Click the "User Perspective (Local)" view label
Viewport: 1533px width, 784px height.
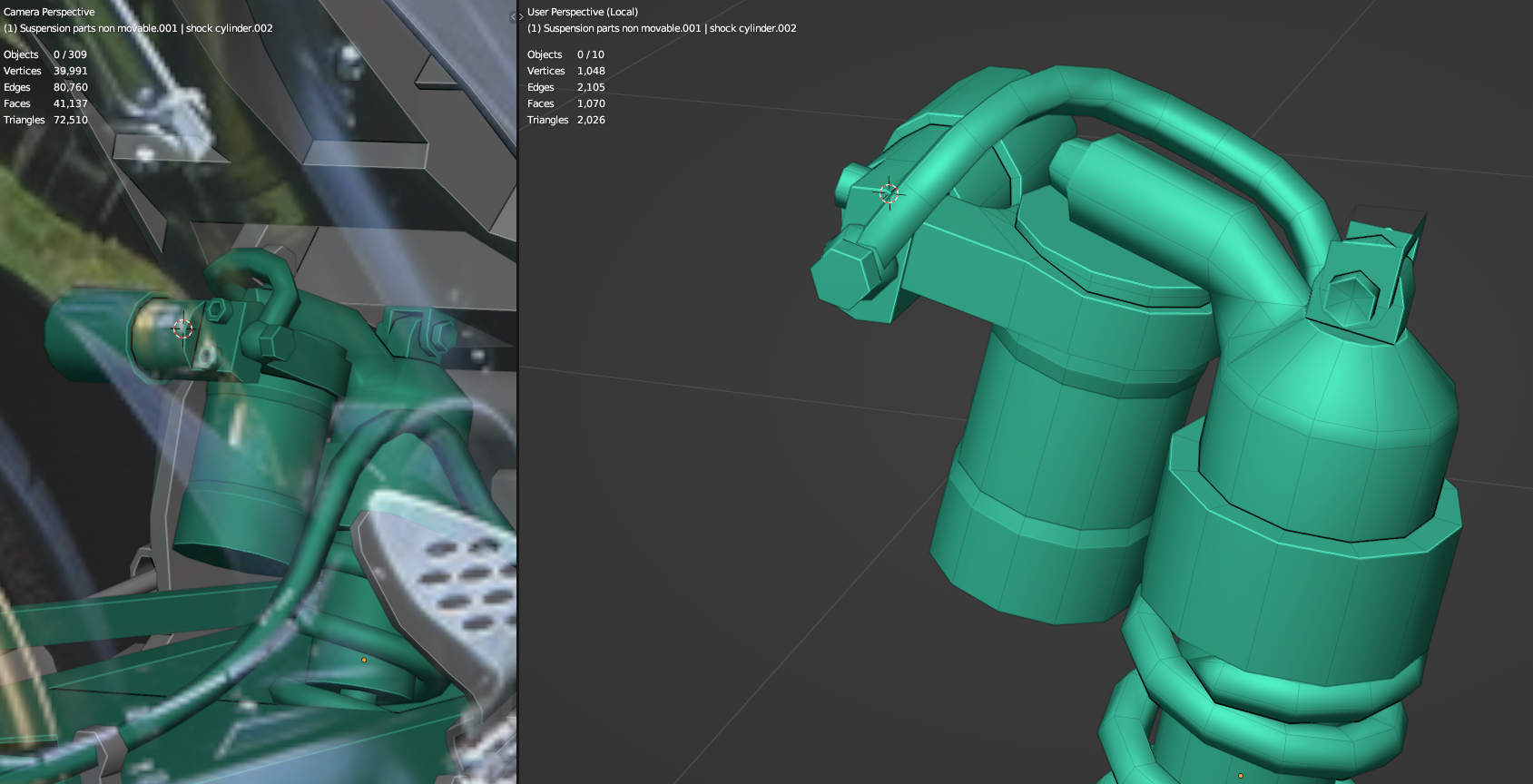[583, 12]
